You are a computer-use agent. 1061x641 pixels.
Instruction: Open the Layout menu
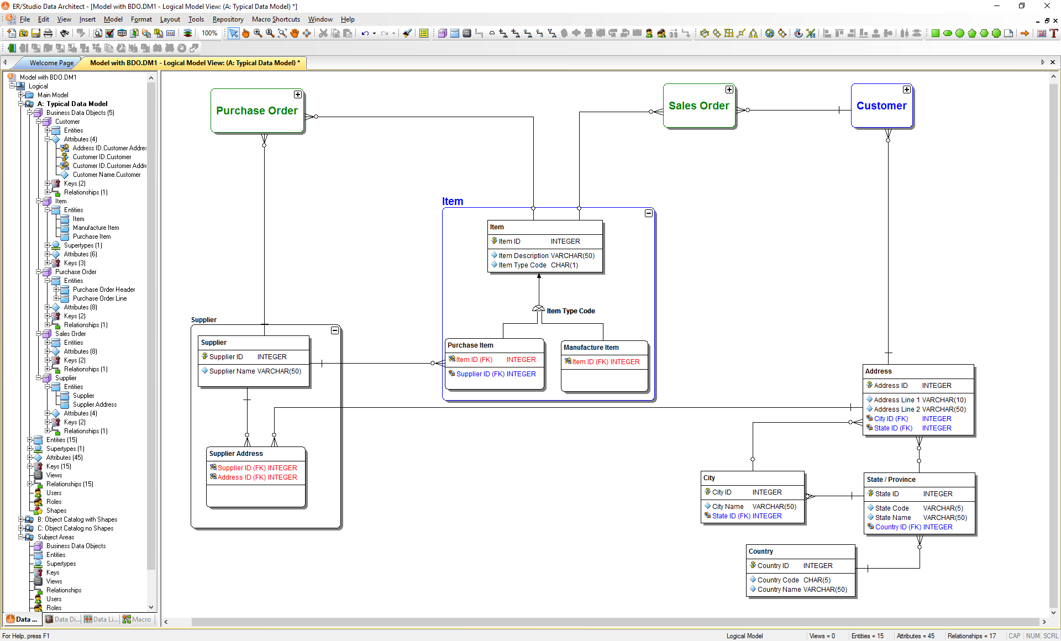170,19
